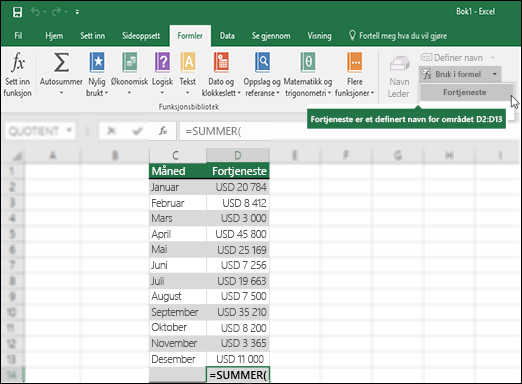Select row 2 header
Screen dimensions: 522x384
[12, 187]
